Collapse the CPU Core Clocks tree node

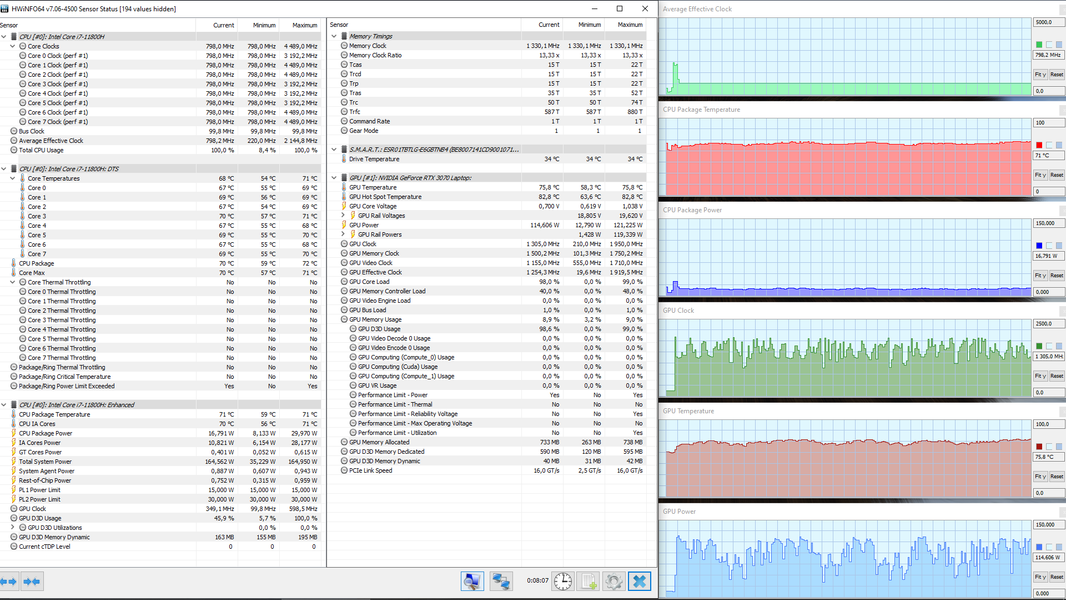point(13,46)
